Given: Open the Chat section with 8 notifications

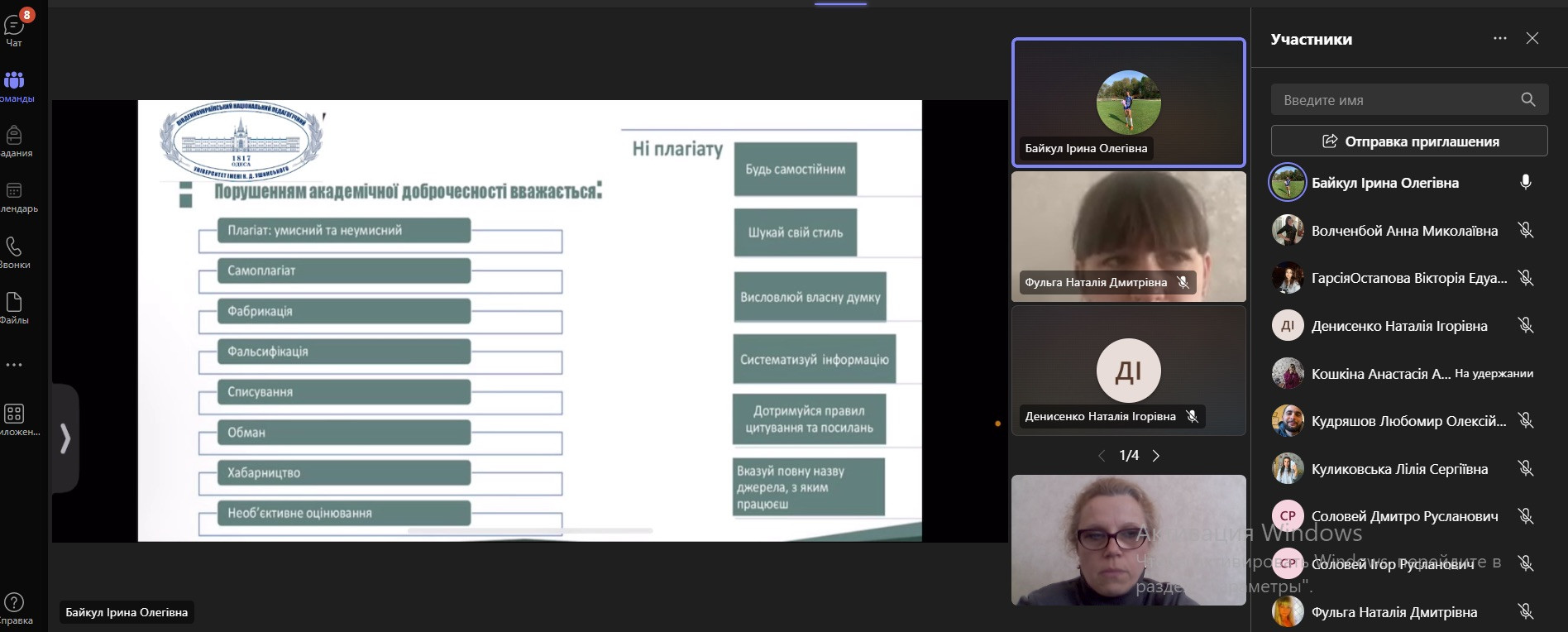Looking at the screenshot, I should point(15,29).
